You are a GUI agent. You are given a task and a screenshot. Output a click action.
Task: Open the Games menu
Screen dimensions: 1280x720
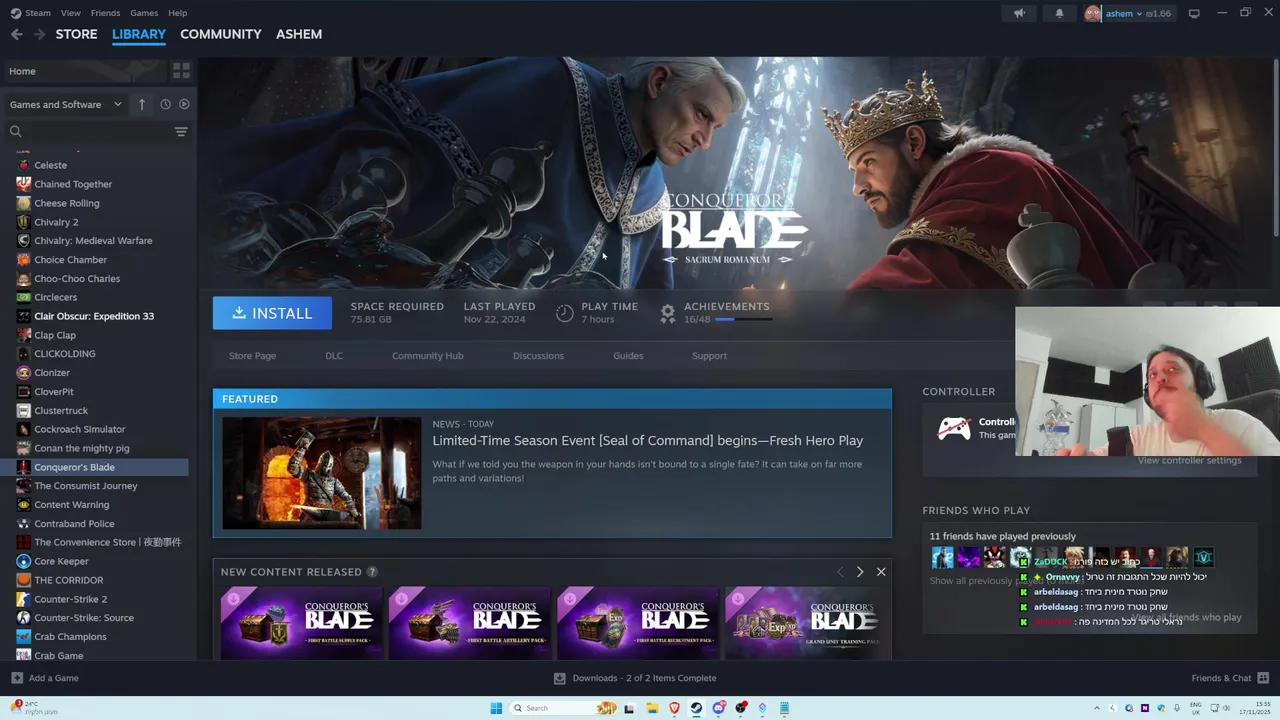click(x=144, y=13)
